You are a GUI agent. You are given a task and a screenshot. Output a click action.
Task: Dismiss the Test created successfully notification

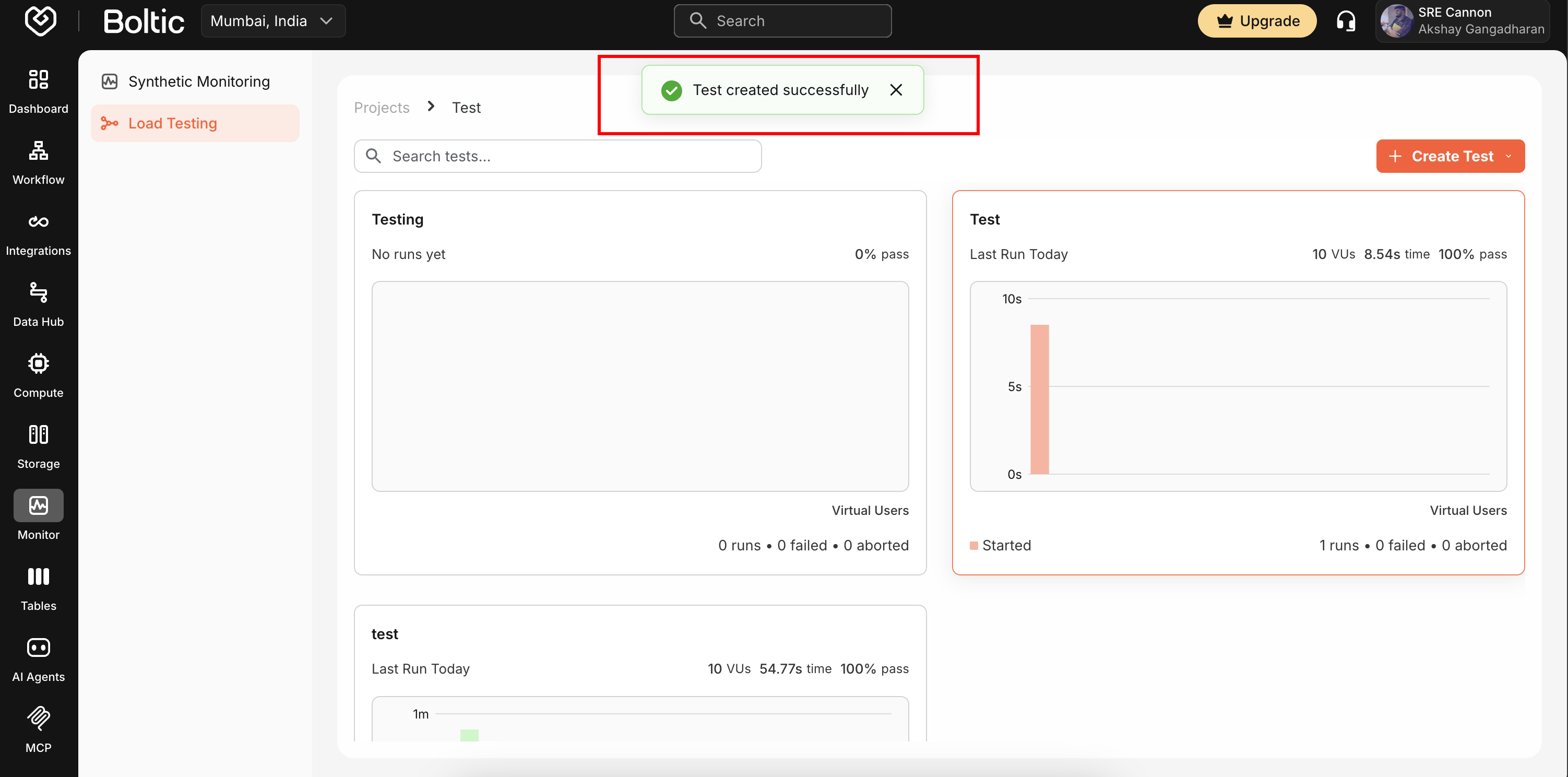(x=895, y=89)
